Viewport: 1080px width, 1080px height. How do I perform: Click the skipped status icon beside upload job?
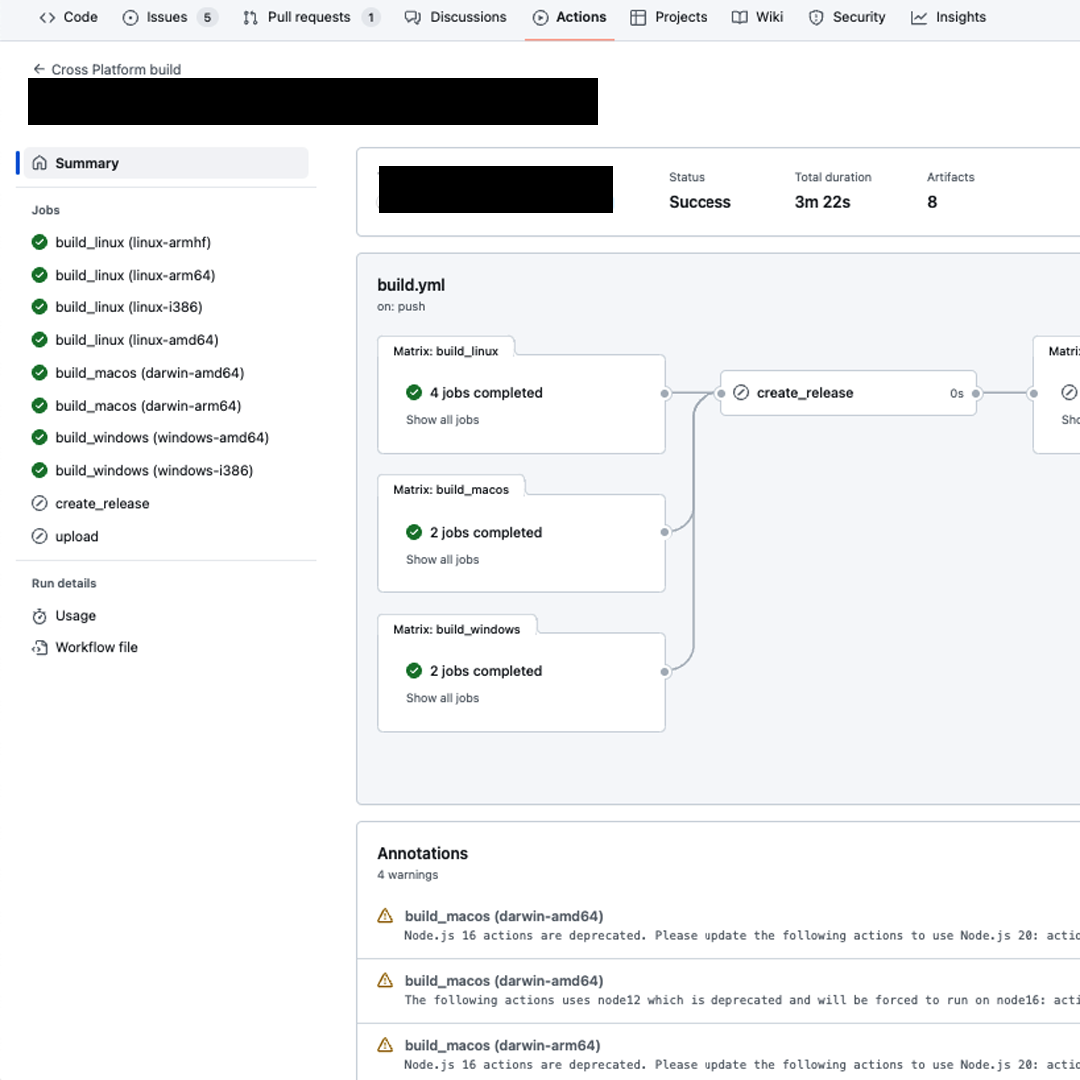tap(40, 537)
